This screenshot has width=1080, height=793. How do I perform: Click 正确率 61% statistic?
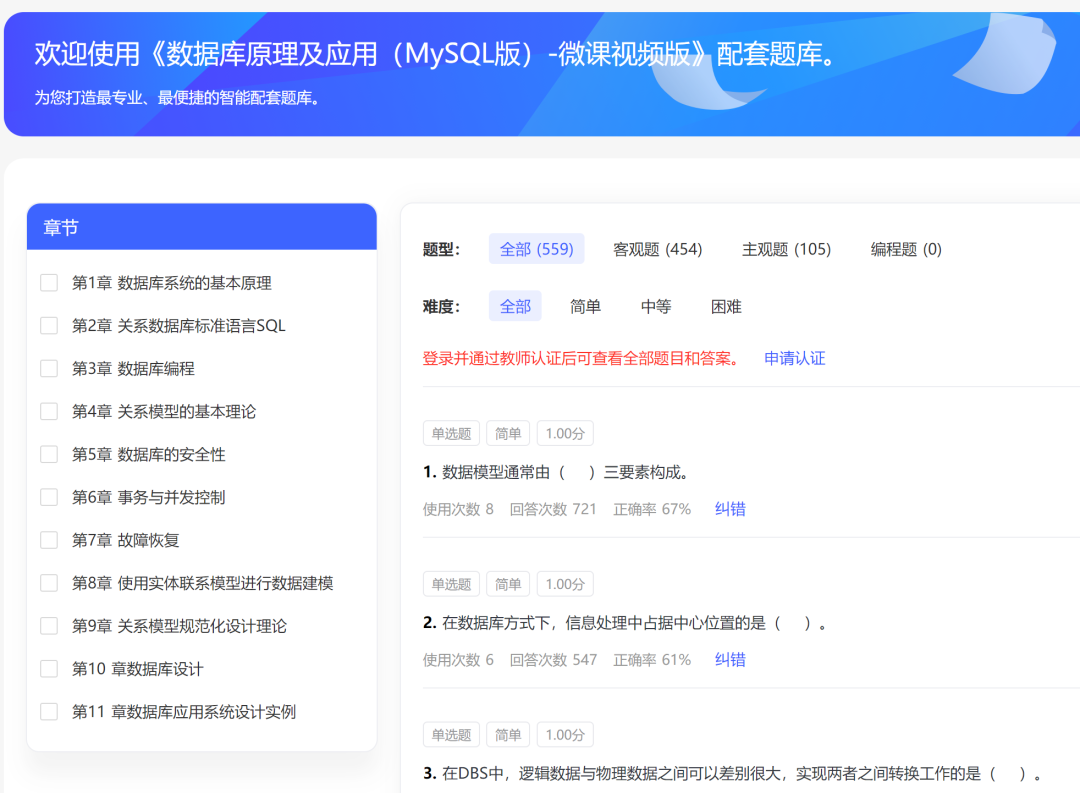pyautogui.click(x=652, y=659)
